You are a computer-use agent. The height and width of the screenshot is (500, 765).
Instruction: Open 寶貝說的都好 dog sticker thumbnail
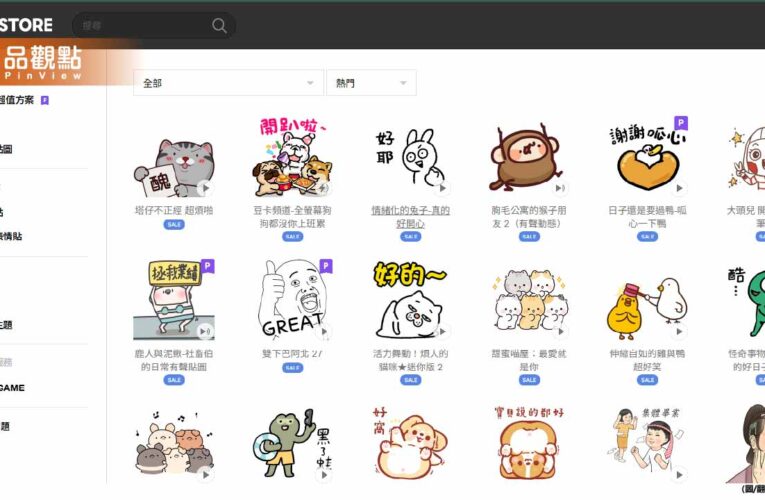pos(529,444)
